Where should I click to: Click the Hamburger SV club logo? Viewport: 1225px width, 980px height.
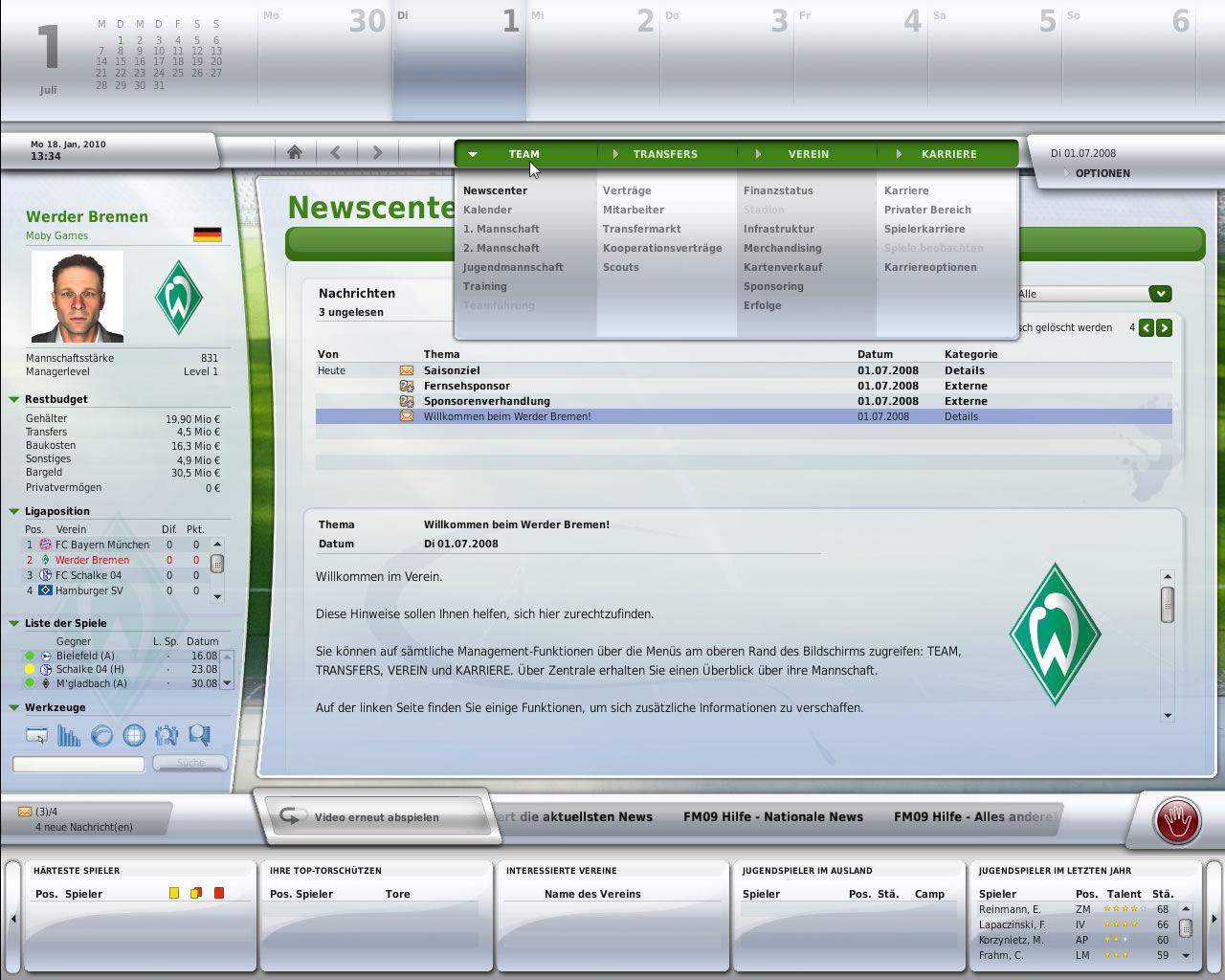(45, 590)
